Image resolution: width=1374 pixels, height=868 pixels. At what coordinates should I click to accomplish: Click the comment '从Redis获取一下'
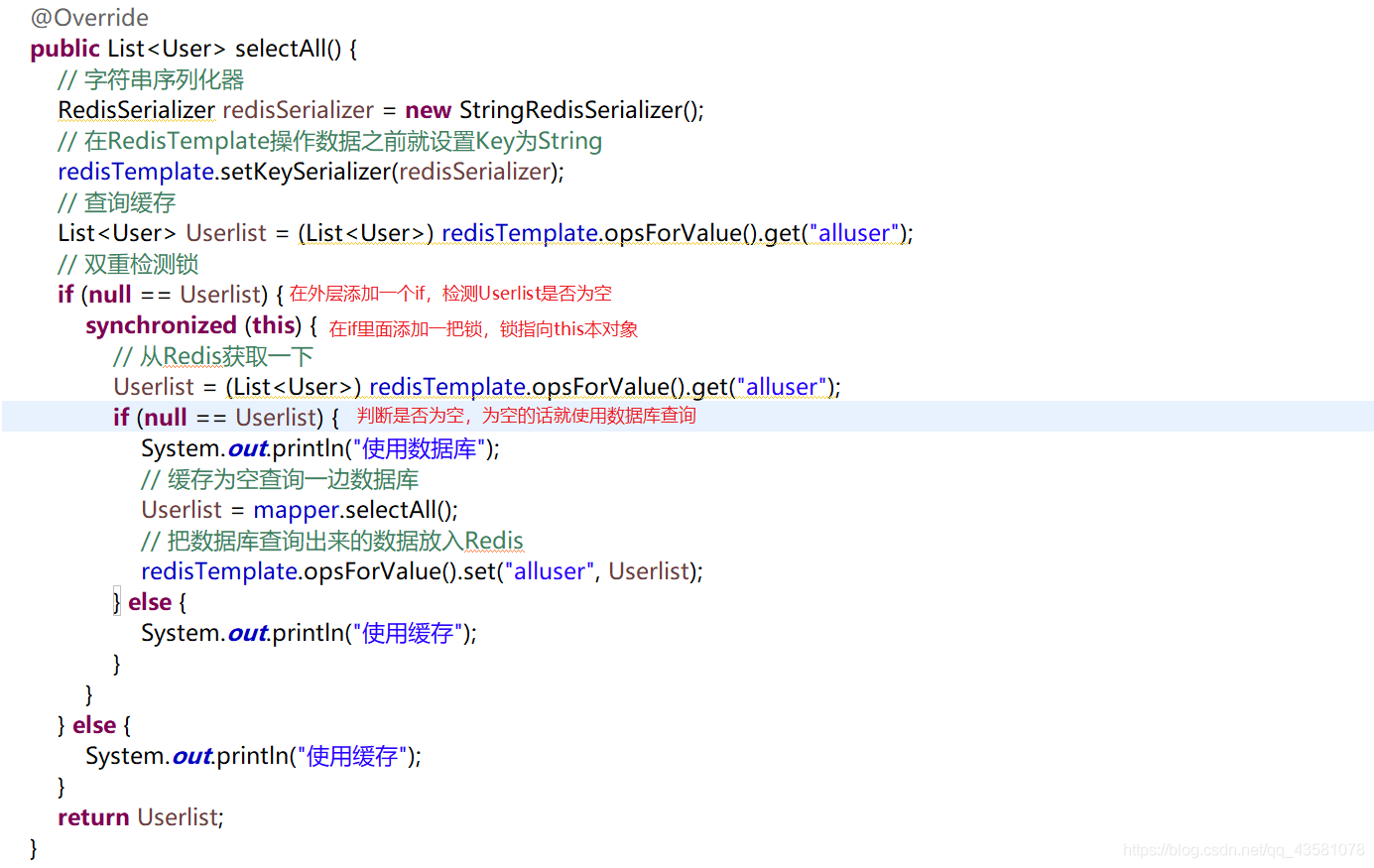(213, 356)
